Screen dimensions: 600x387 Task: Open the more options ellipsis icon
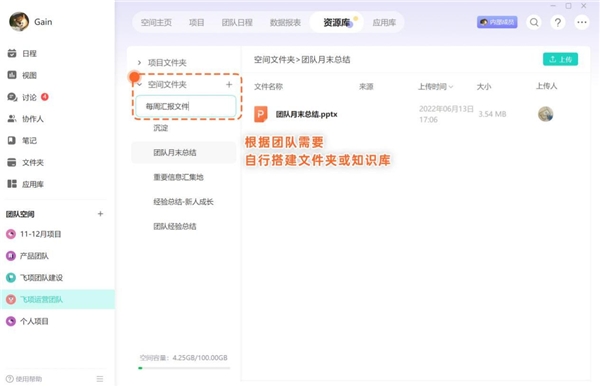[x=582, y=22]
